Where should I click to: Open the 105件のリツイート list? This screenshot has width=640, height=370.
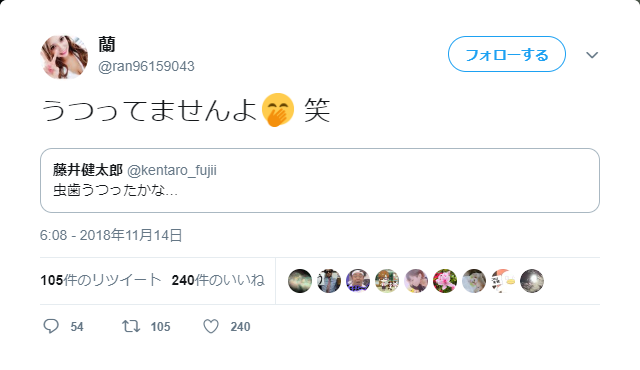pos(101,280)
